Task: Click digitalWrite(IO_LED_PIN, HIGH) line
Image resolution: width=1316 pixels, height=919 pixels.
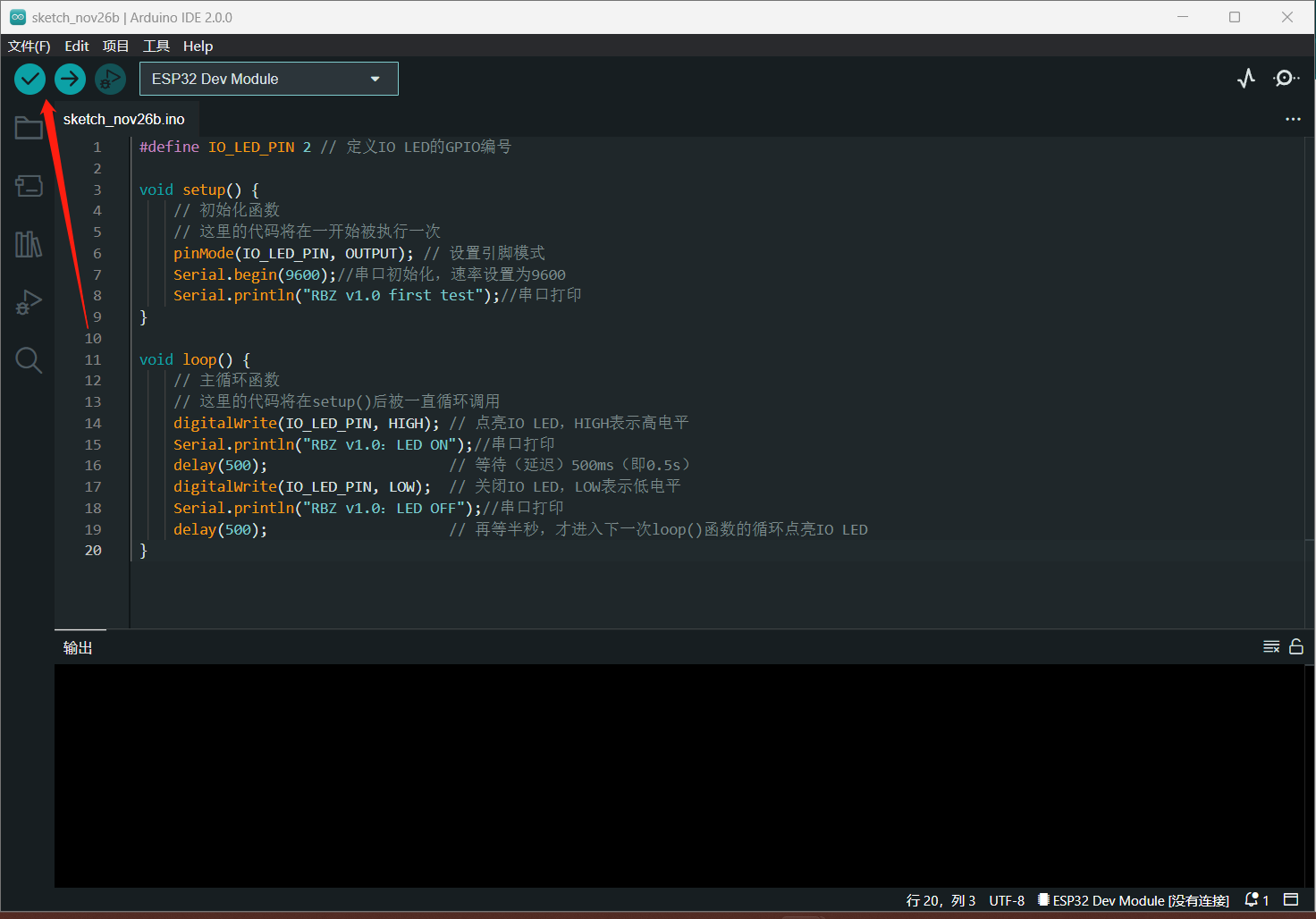Action: click(x=306, y=424)
